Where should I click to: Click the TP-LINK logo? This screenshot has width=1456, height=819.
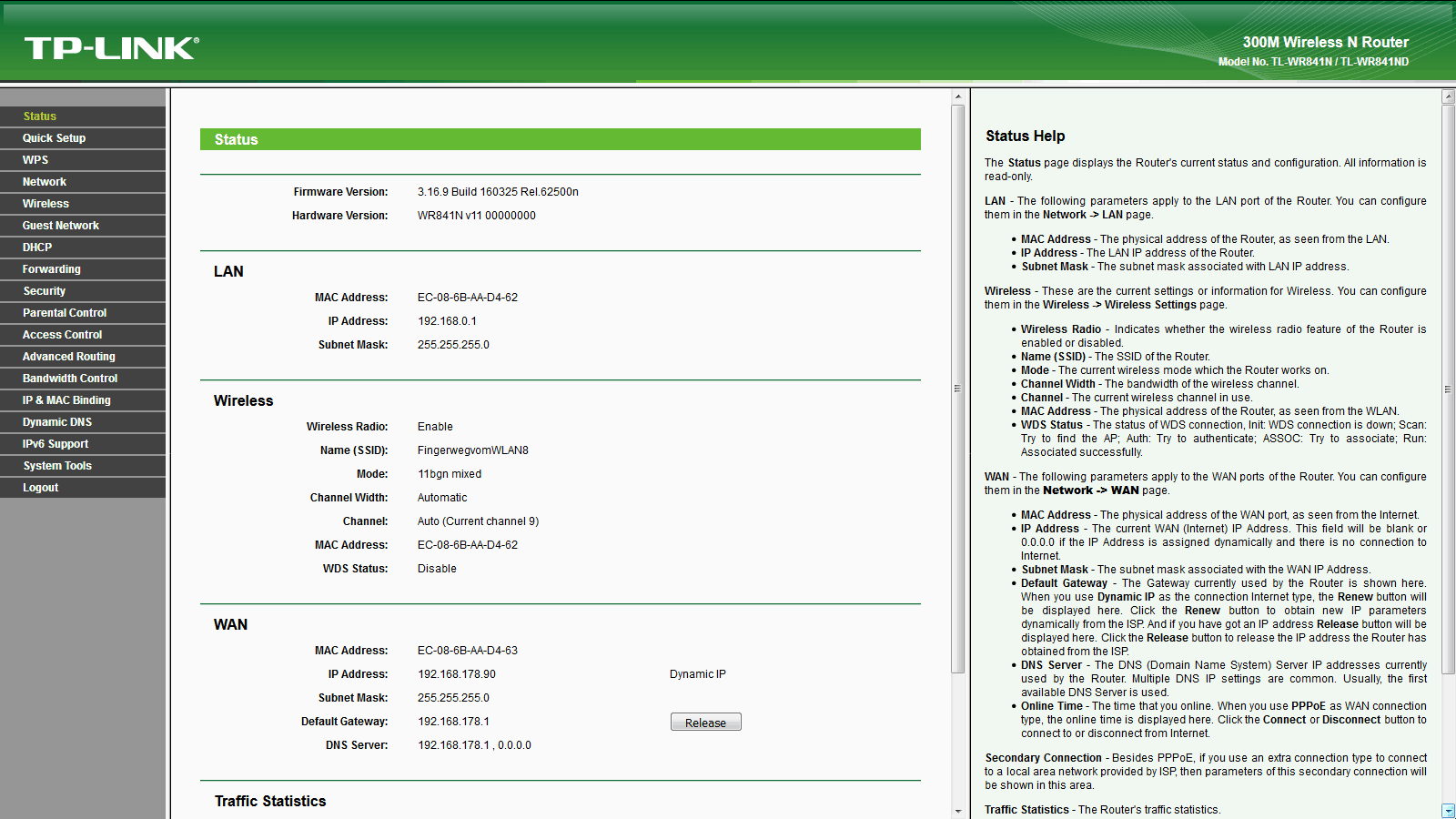[111, 48]
